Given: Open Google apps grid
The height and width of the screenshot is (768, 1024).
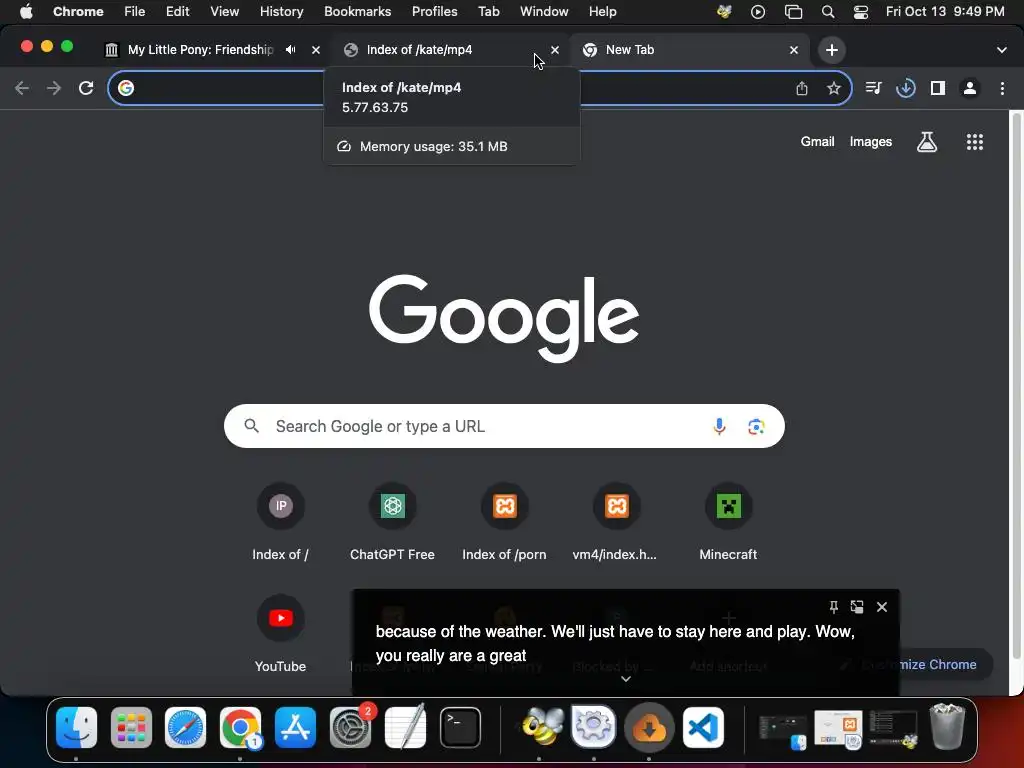Looking at the screenshot, I should pos(974,142).
